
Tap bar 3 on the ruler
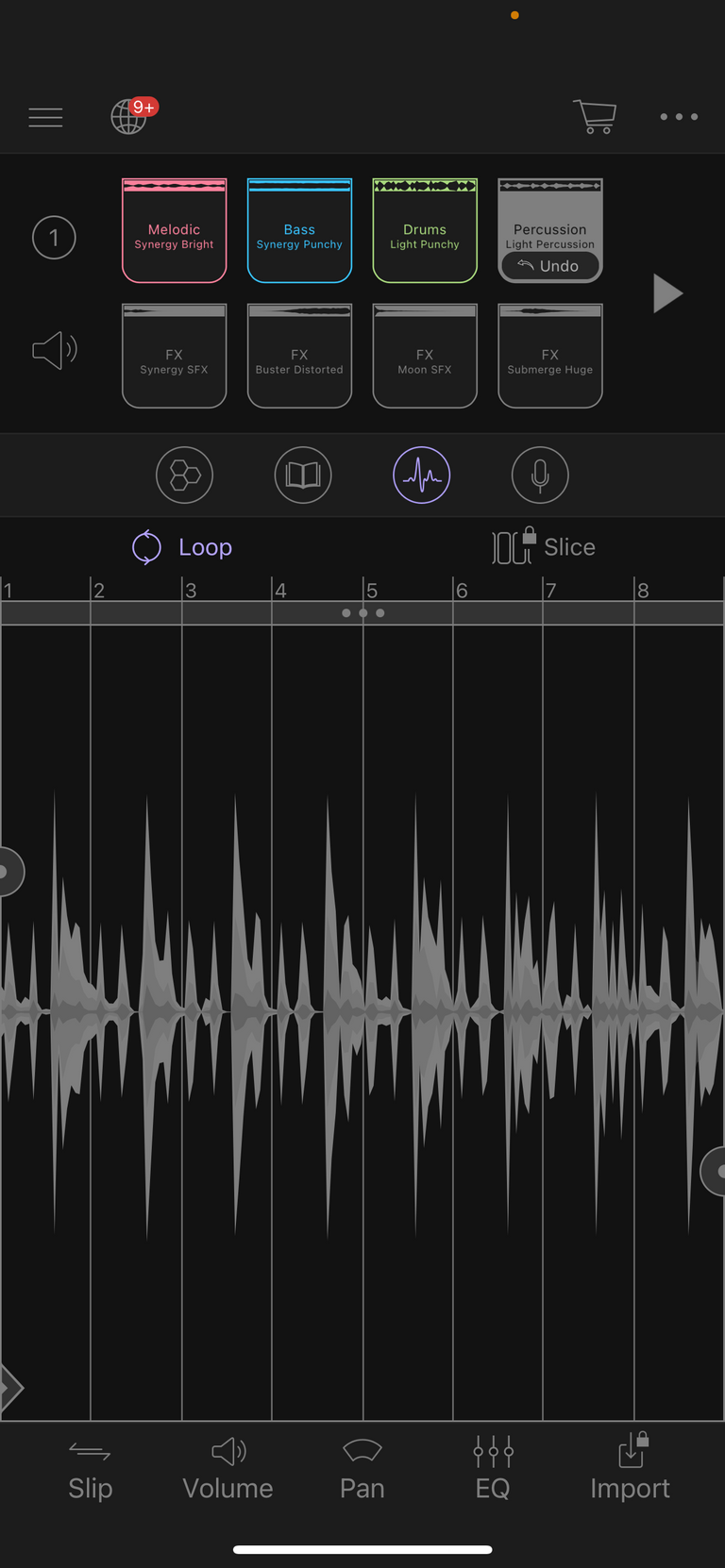pyautogui.click(x=191, y=591)
